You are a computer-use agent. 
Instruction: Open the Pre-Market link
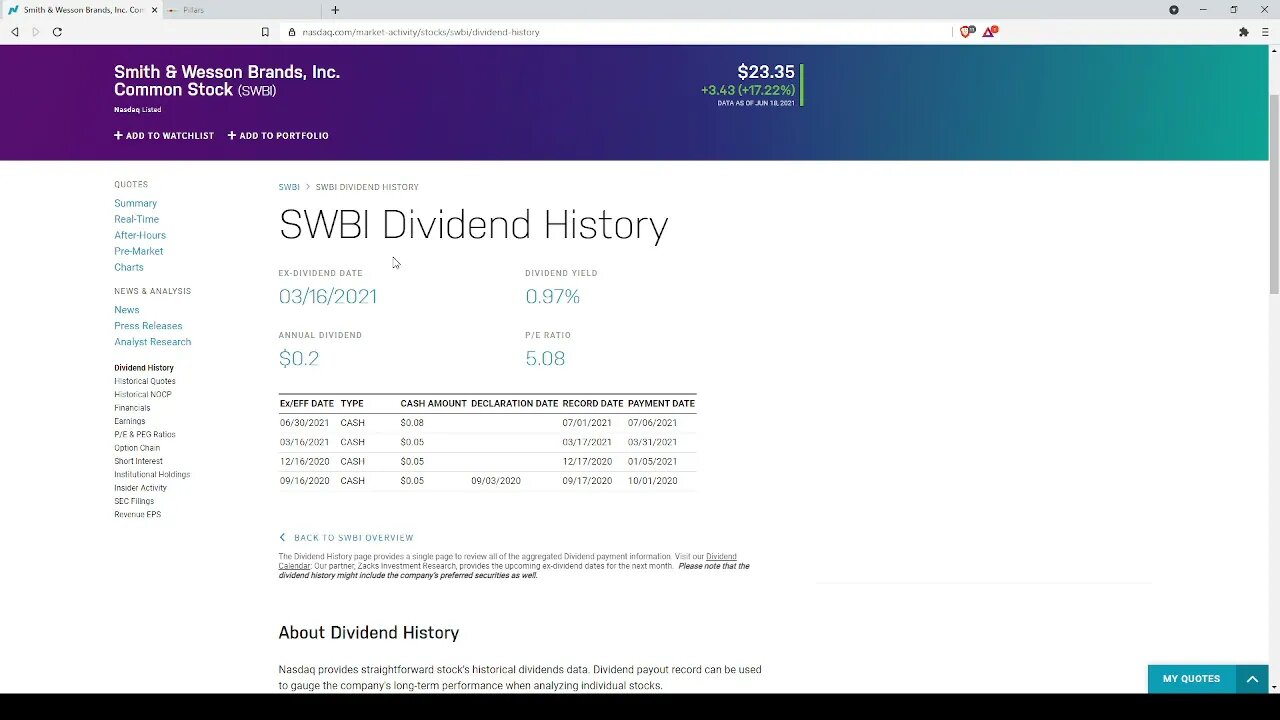(x=138, y=251)
